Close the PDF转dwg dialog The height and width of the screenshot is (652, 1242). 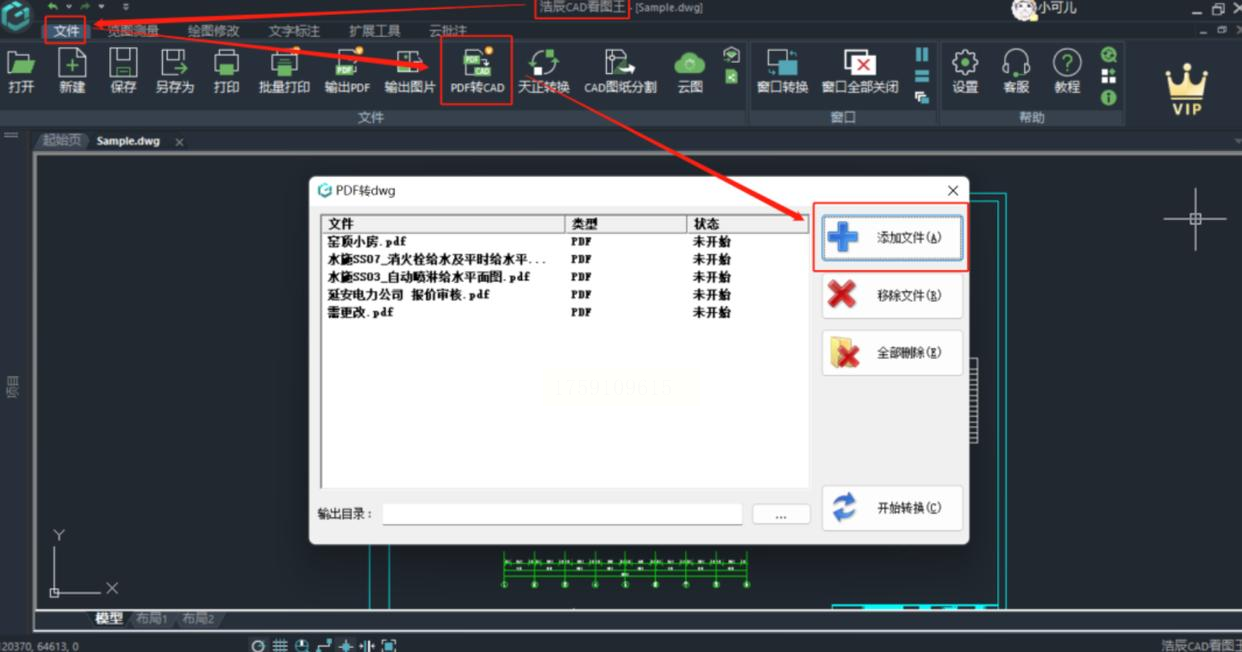[952, 190]
